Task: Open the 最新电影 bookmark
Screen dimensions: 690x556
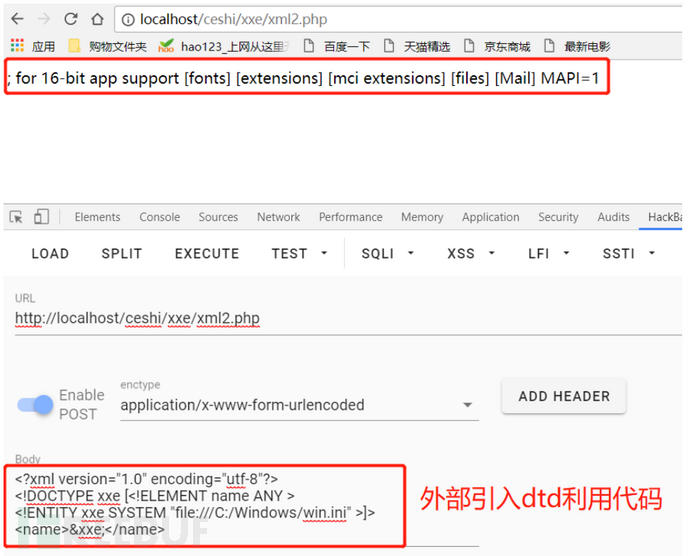Action: coord(577,46)
